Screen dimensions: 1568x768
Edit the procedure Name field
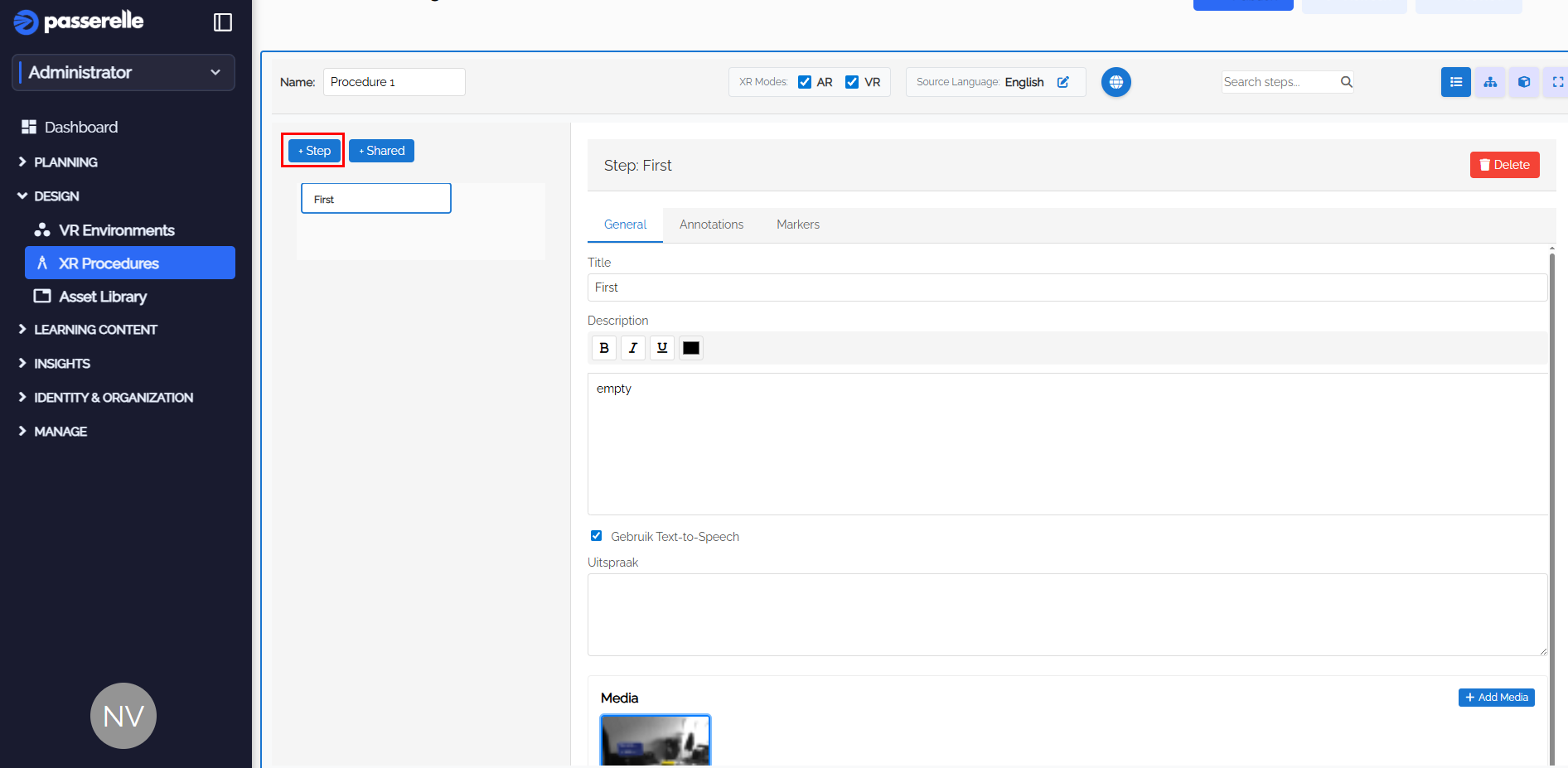click(394, 82)
